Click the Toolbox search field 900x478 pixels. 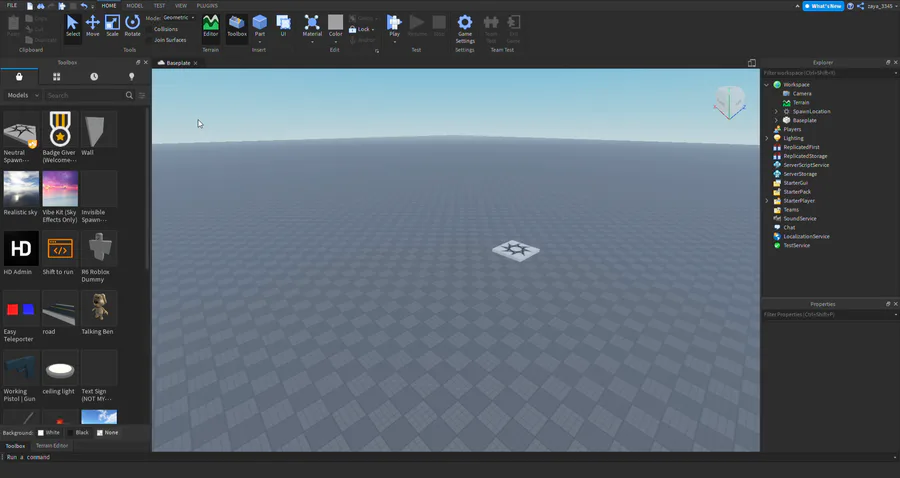click(84, 95)
